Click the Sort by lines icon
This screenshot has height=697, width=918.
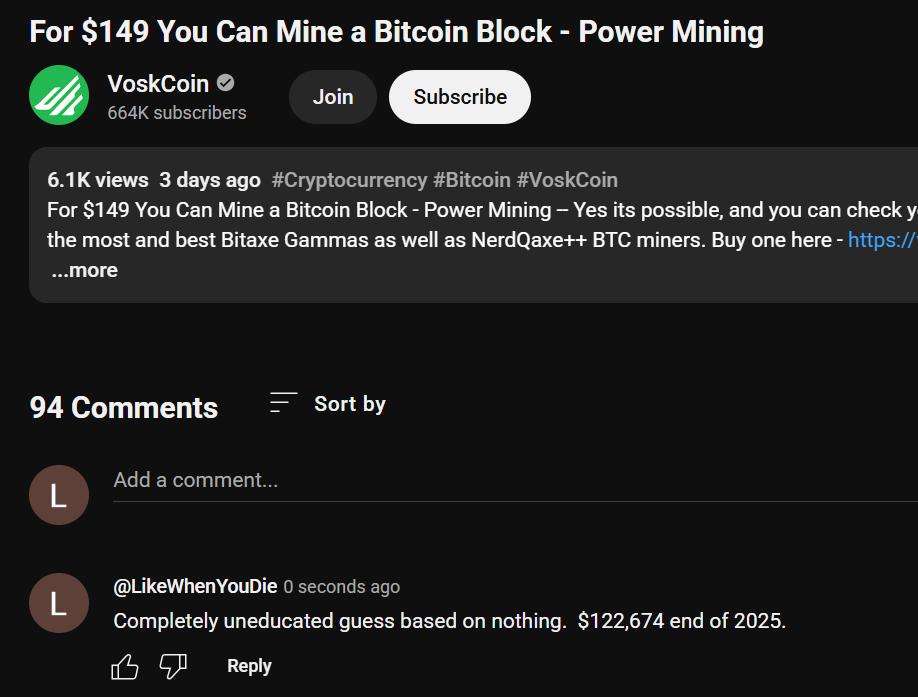(x=283, y=403)
